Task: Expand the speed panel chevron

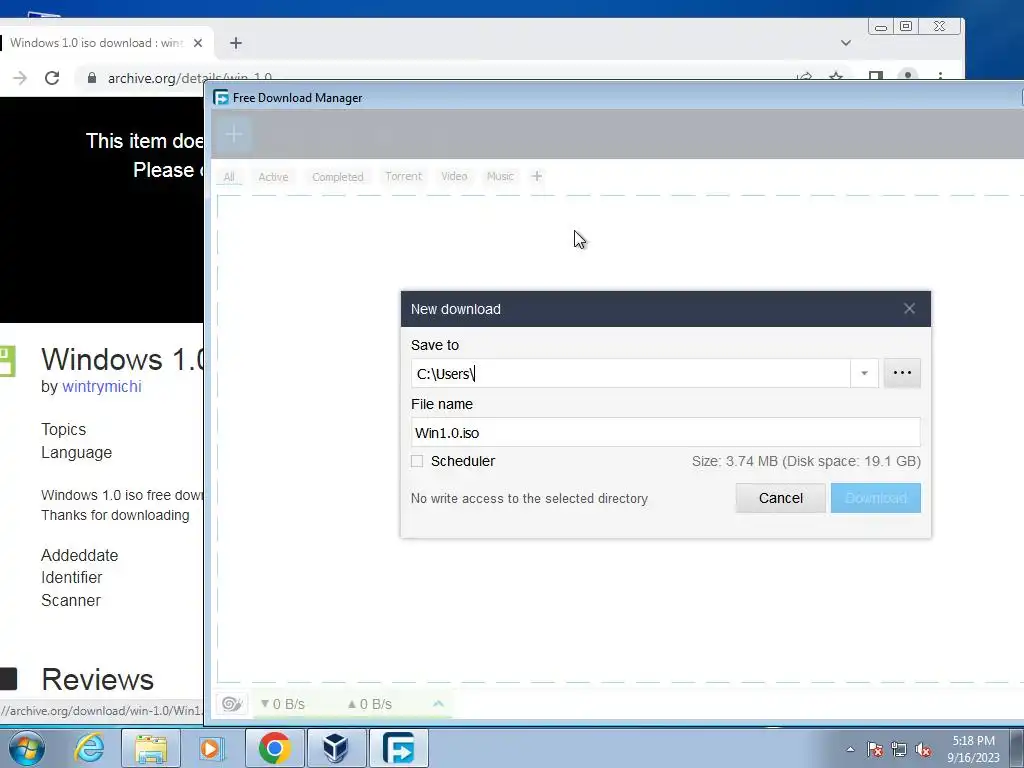Action: 438,703
